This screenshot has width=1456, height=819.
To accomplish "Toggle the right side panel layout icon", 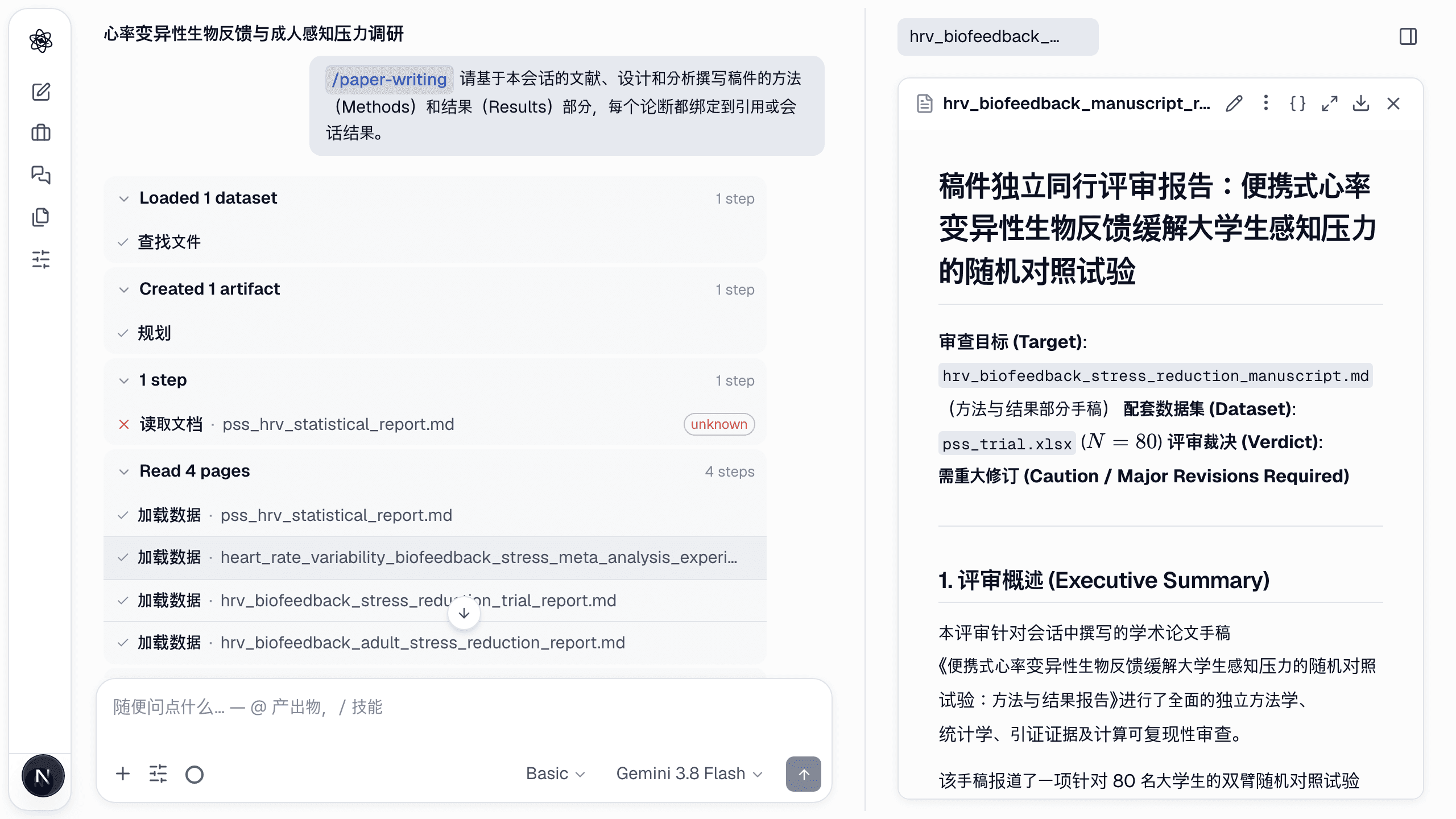I will tap(1408, 37).
